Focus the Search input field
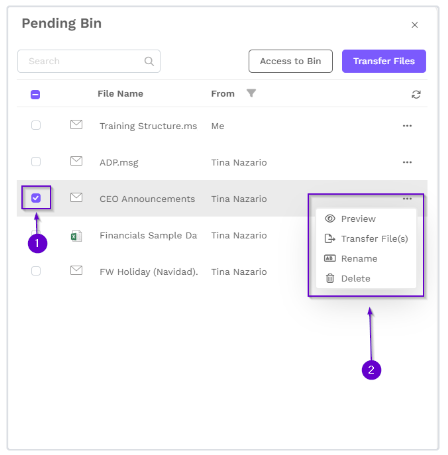The height and width of the screenshot is (455, 448). (89, 61)
